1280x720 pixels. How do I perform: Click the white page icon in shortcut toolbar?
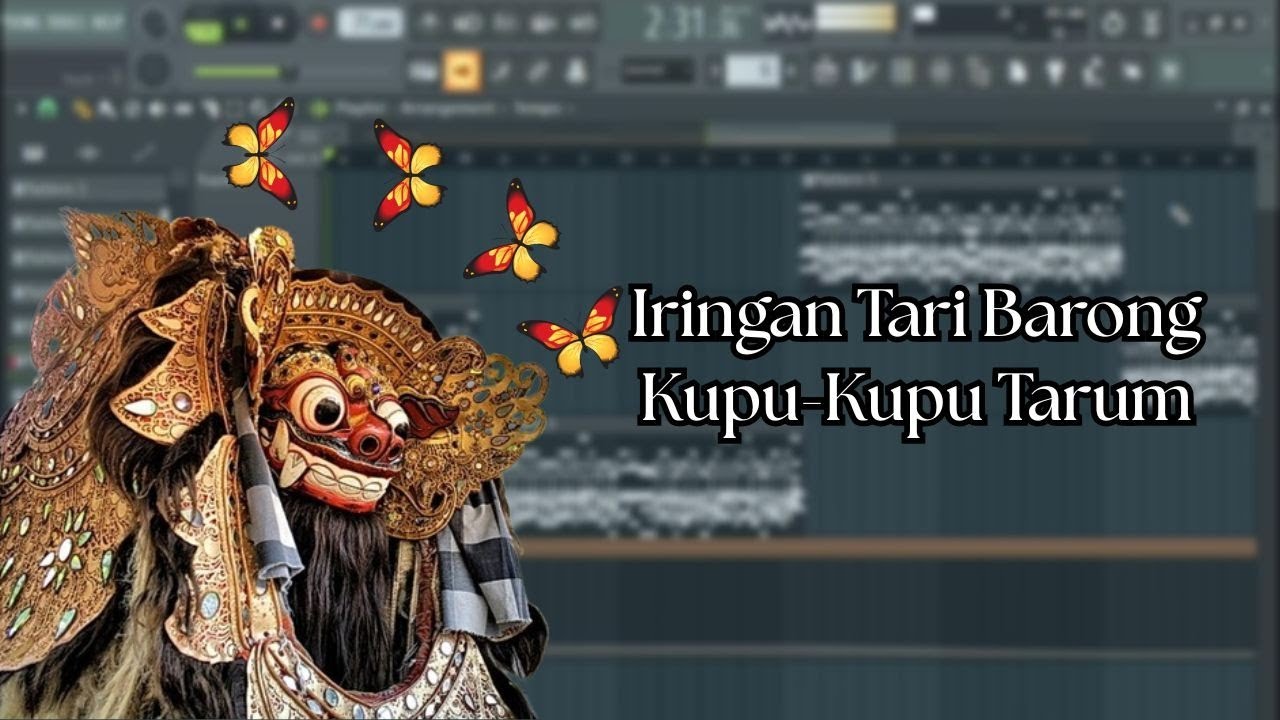click(1017, 70)
